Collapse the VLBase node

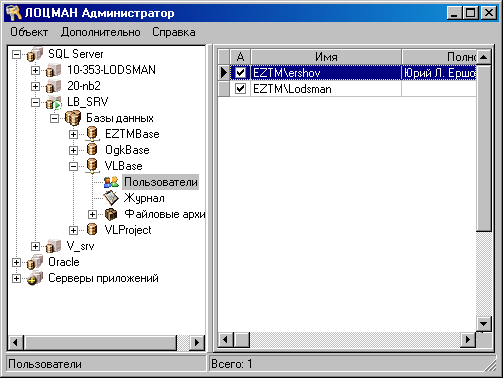click(x=73, y=166)
